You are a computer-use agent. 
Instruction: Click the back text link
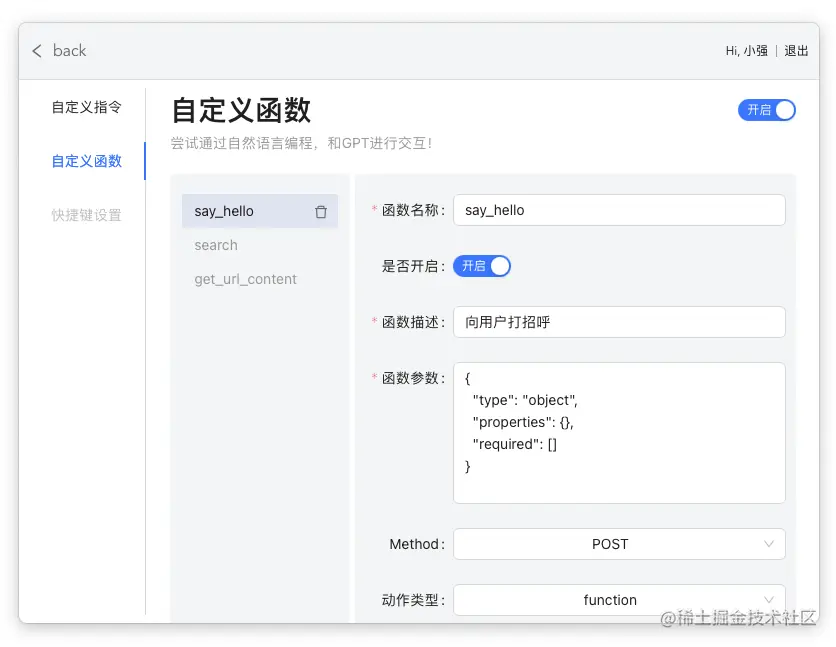69,51
